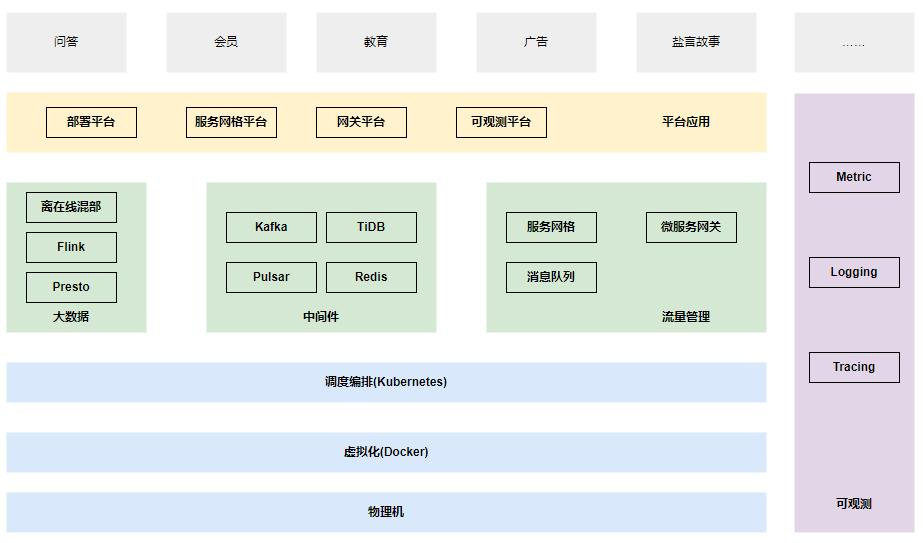The height and width of the screenshot is (543, 923).
Task: Select the 部署平台 box
Action: pyautogui.click(x=91, y=122)
